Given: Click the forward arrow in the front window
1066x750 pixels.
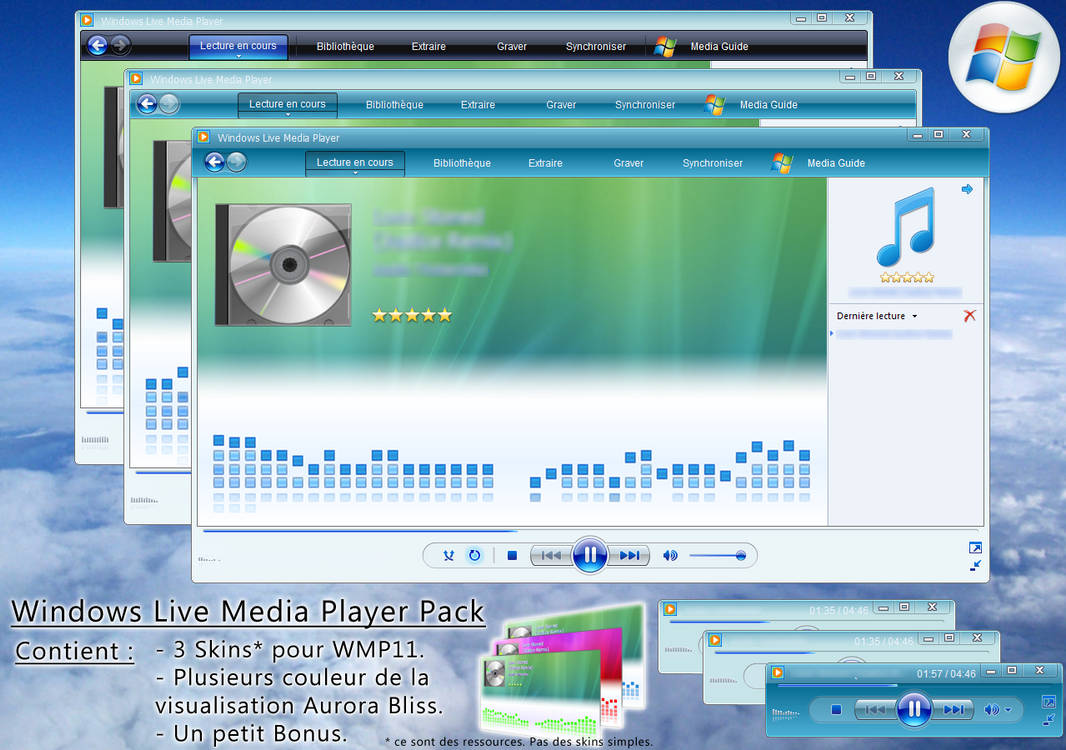Looking at the screenshot, I should pos(237,163).
